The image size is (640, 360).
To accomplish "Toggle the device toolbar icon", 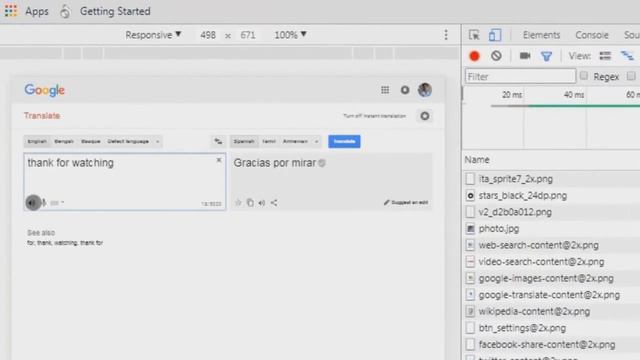I will click(495, 35).
